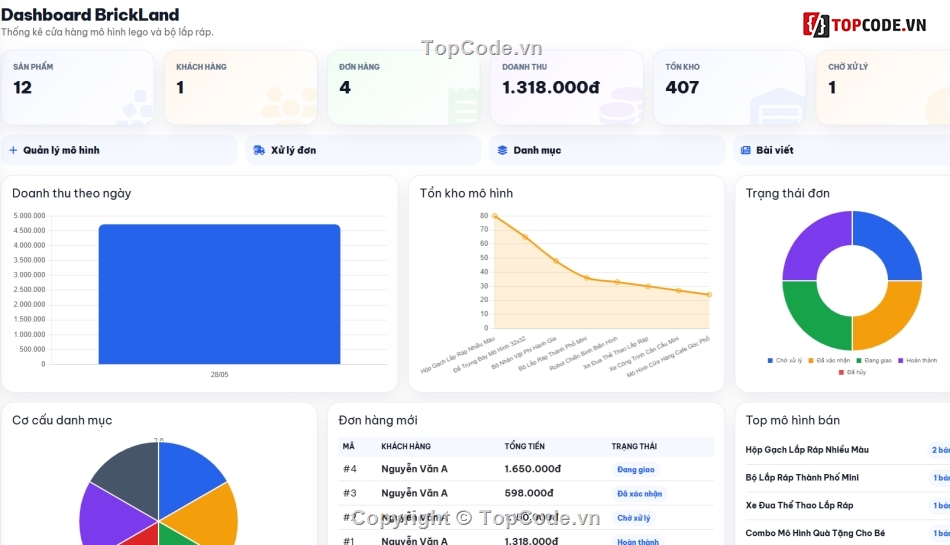The width and height of the screenshot is (950, 545).
Task: Click the blue segment of the Trạng thái đơn donut
Action: point(888,245)
